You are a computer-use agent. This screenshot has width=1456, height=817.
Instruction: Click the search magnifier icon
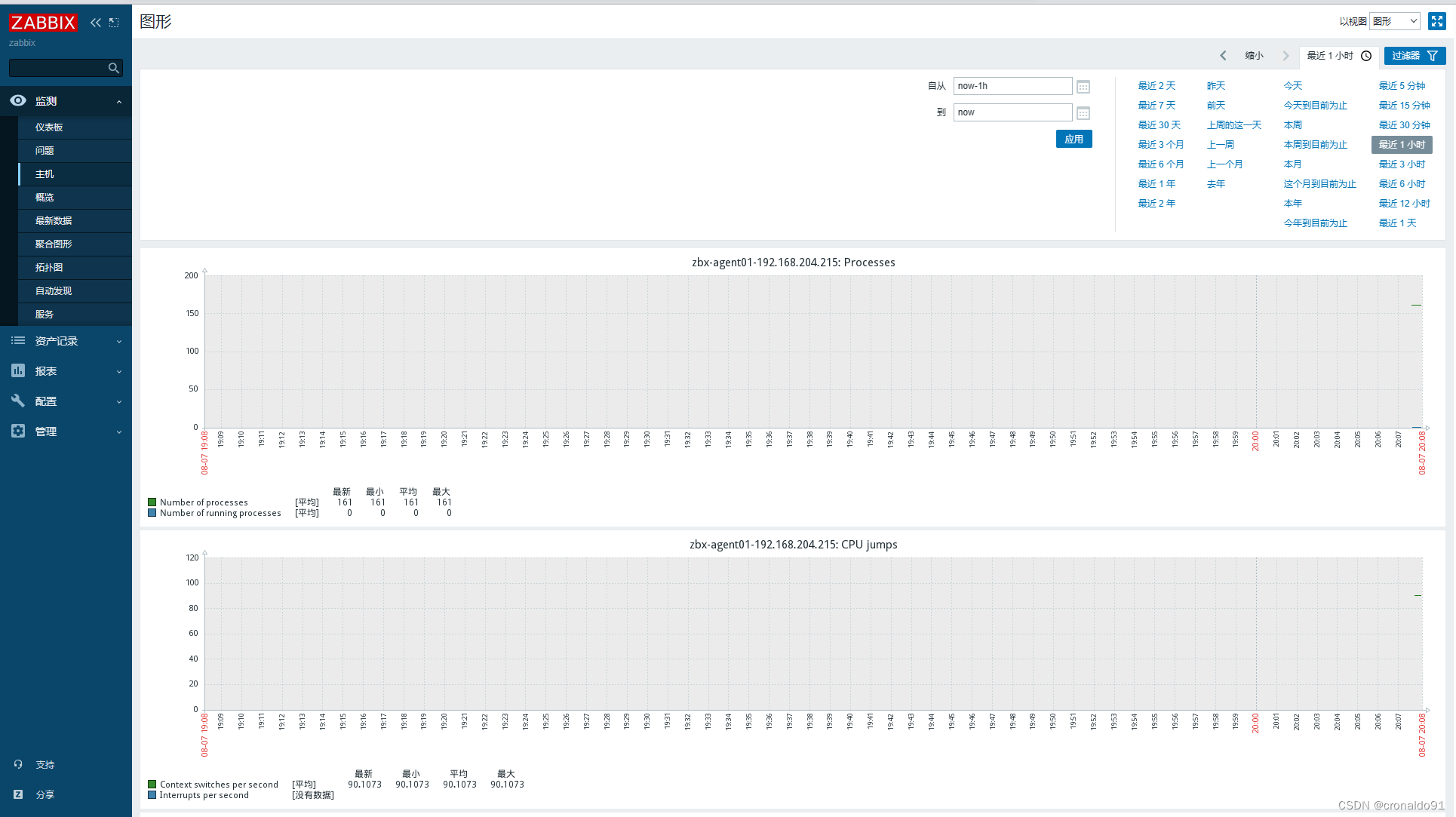(113, 68)
